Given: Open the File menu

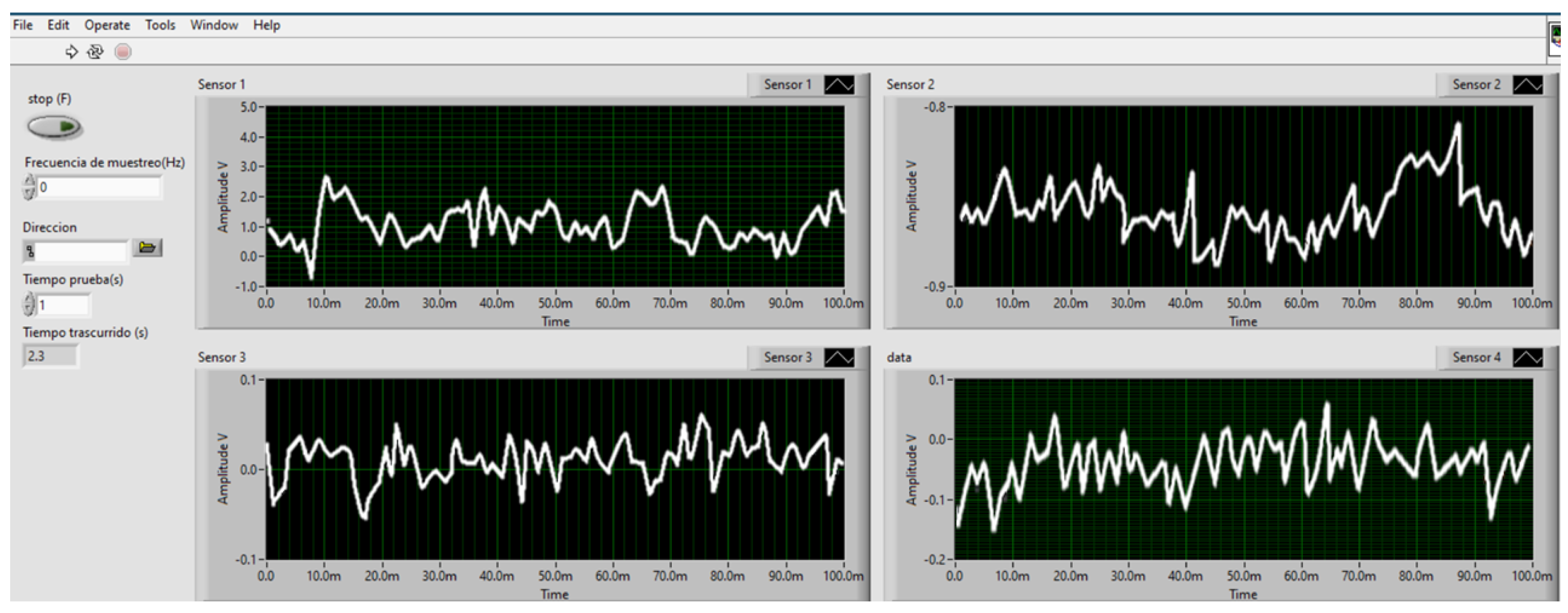Looking at the screenshot, I should pyautogui.click(x=23, y=25).
